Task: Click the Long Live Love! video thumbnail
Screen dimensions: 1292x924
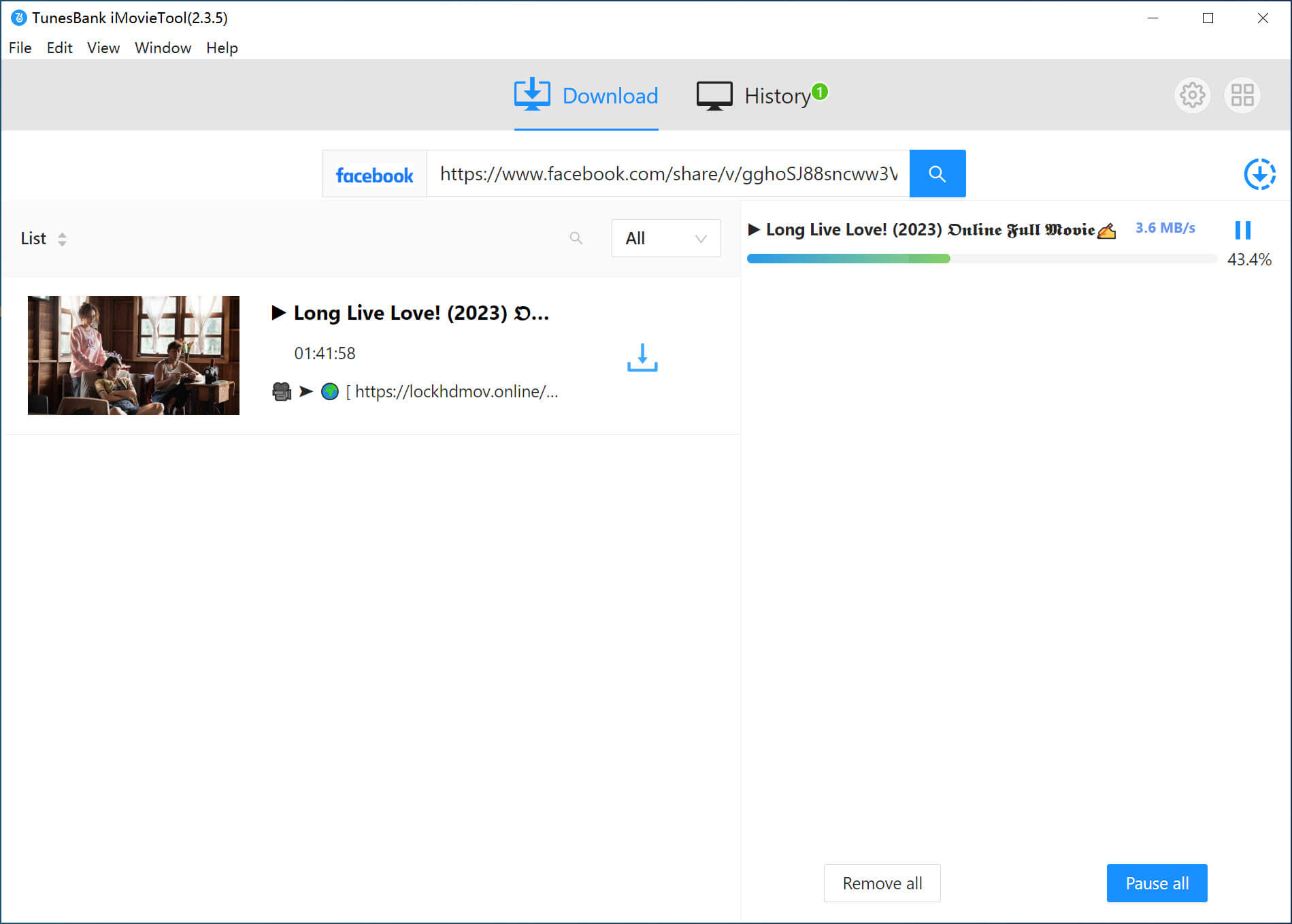Action: (133, 355)
